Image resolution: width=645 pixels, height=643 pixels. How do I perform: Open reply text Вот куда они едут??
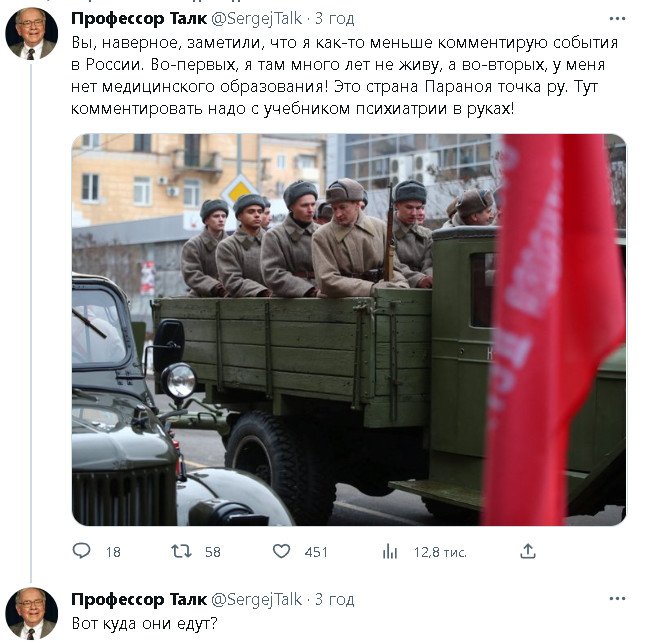point(144,624)
